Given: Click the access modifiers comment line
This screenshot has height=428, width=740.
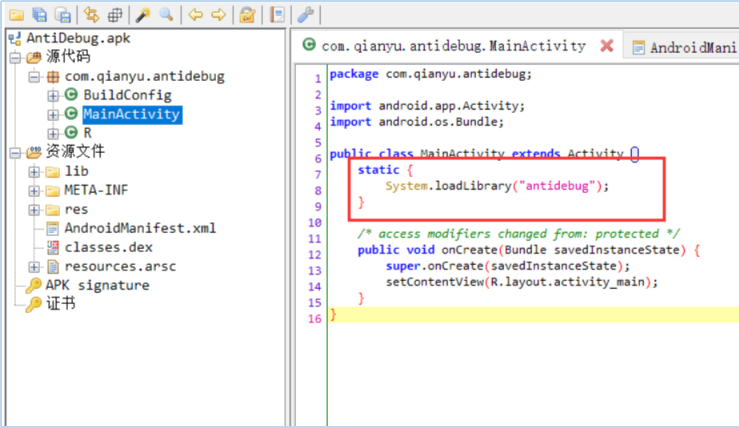Looking at the screenshot, I should [x=518, y=234].
